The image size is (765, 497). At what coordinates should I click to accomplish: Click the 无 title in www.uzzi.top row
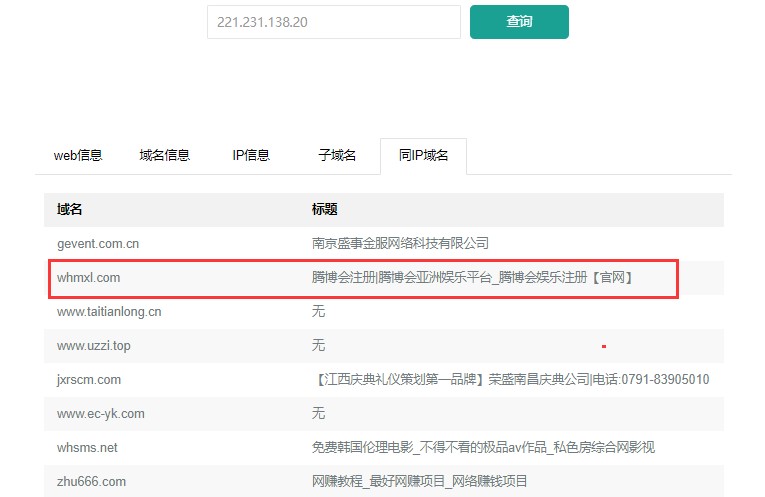[318, 345]
